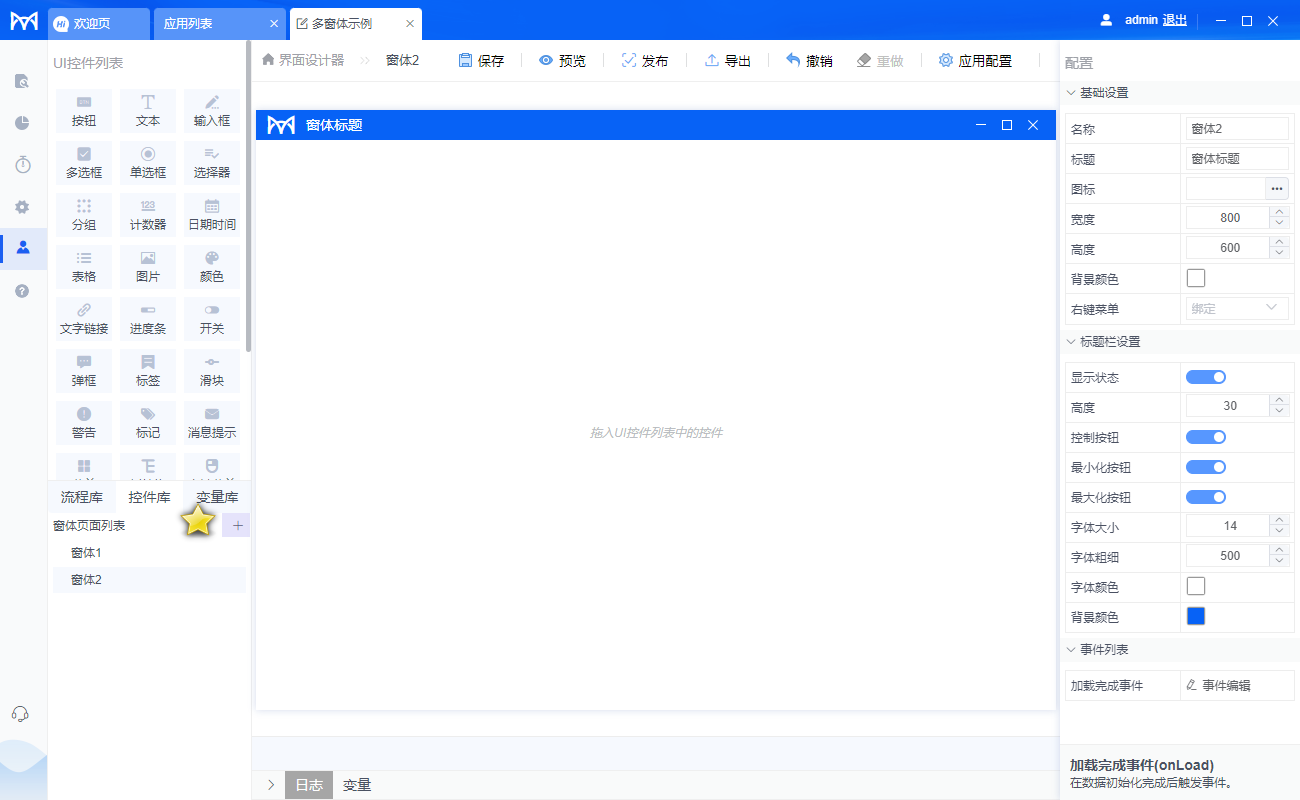Viewport: 1300px width, 800px height.
Task: Pick title bar 字体颜色 swatch
Action: 1196,586
